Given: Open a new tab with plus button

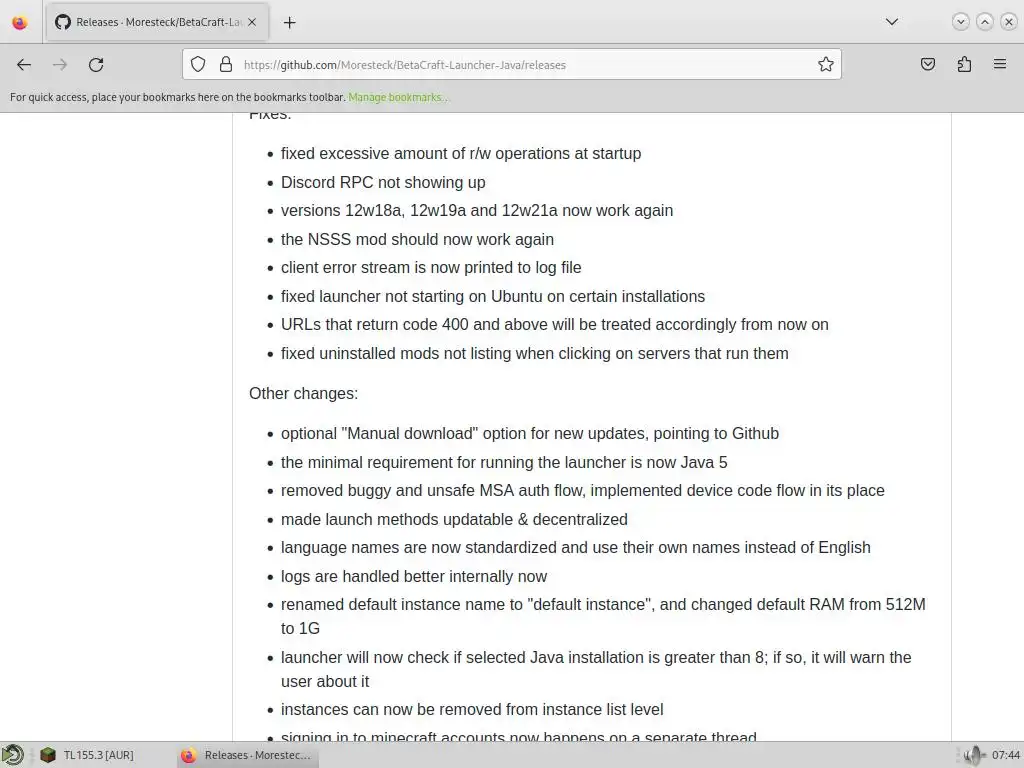Looking at the screenshot, I should [x=290, y=23].
